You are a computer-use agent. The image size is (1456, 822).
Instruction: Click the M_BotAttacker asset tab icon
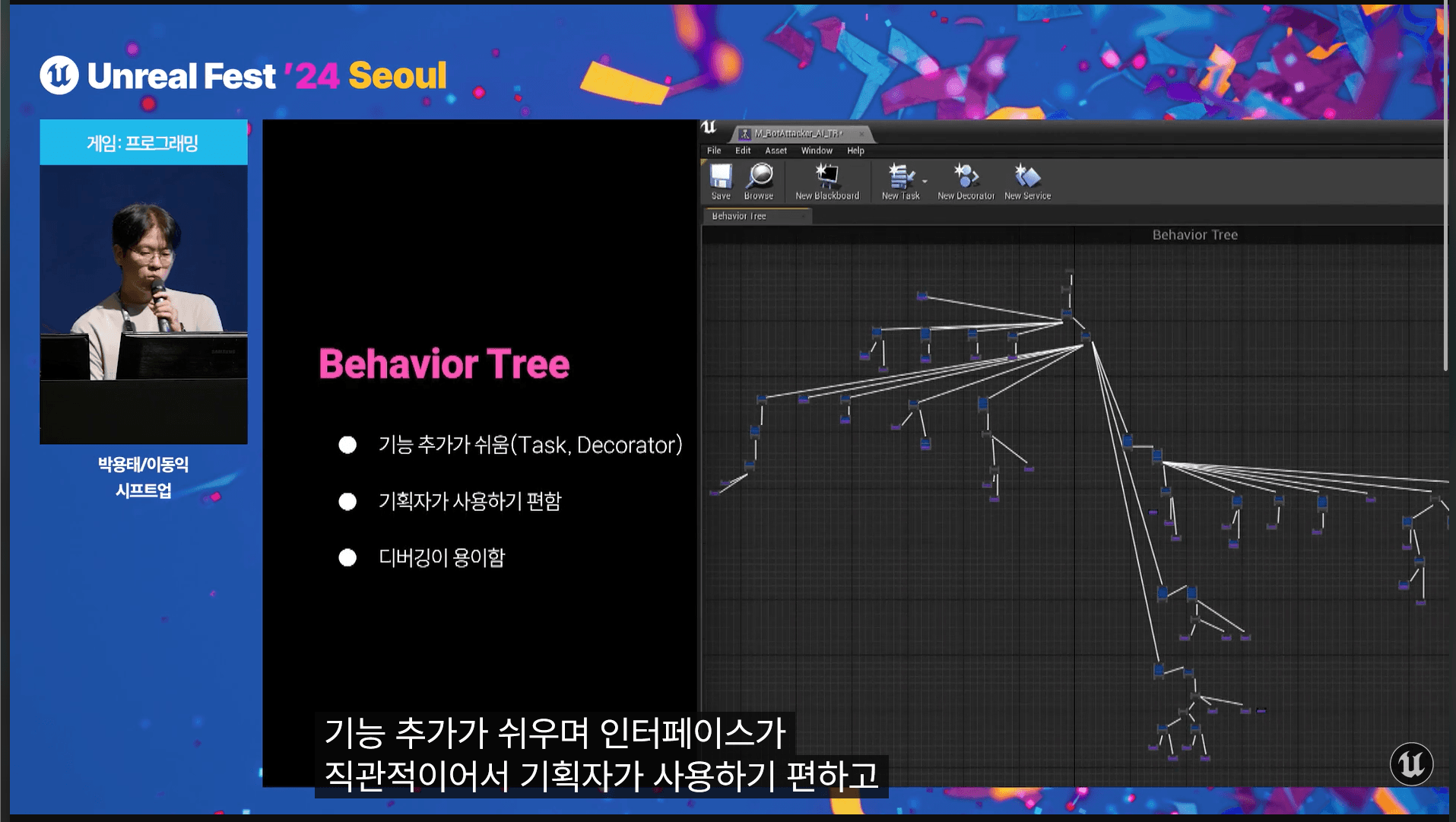click(745, 134)
